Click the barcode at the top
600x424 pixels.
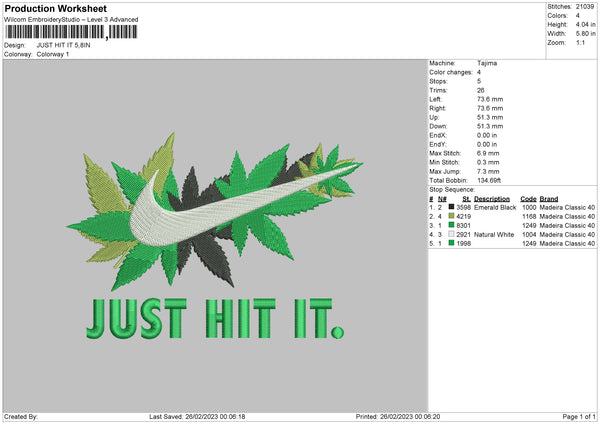tap(71, 32)
